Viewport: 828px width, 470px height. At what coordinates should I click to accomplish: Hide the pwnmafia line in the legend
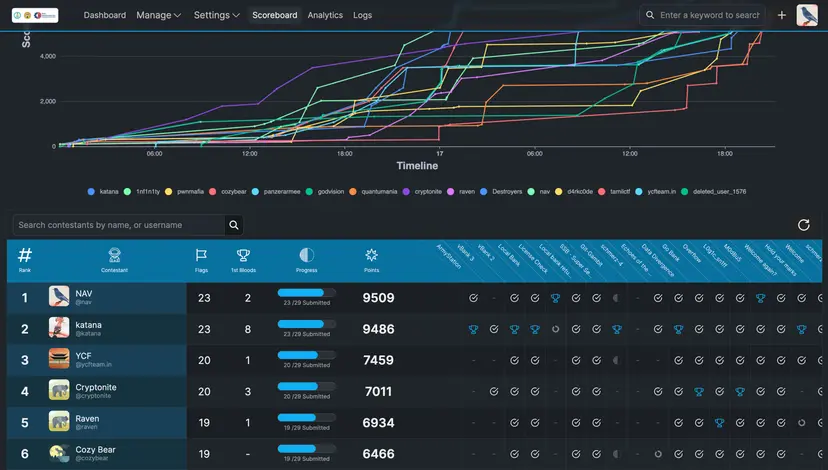(x=184, y=192)
